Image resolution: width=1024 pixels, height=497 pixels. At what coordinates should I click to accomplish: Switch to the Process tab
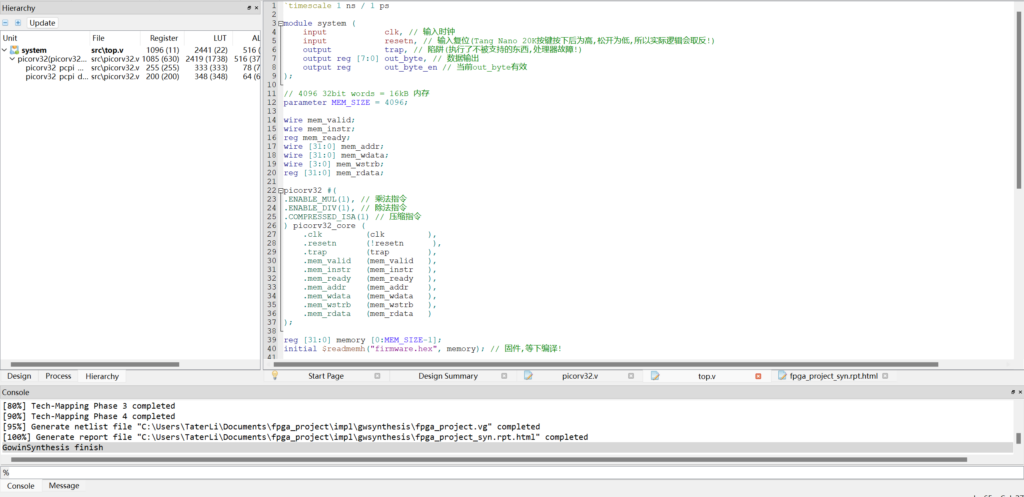(58, 376)
